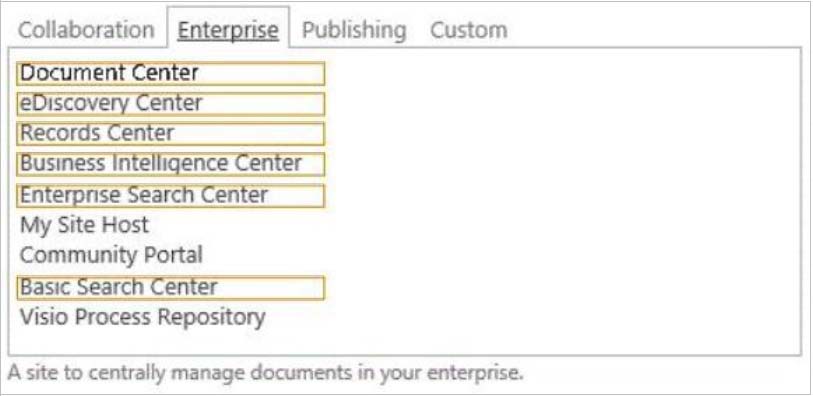Select Business Intelligence Center template

[x=171, y=164]
